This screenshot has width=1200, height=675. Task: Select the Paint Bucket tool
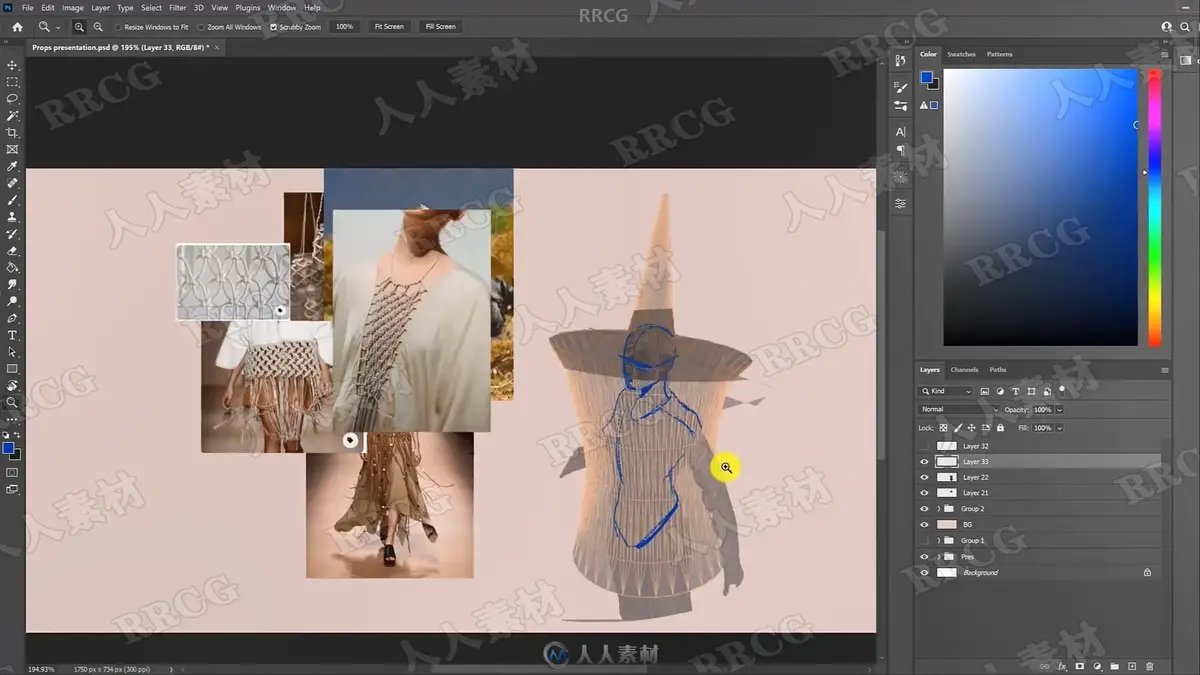pos(13,268)
